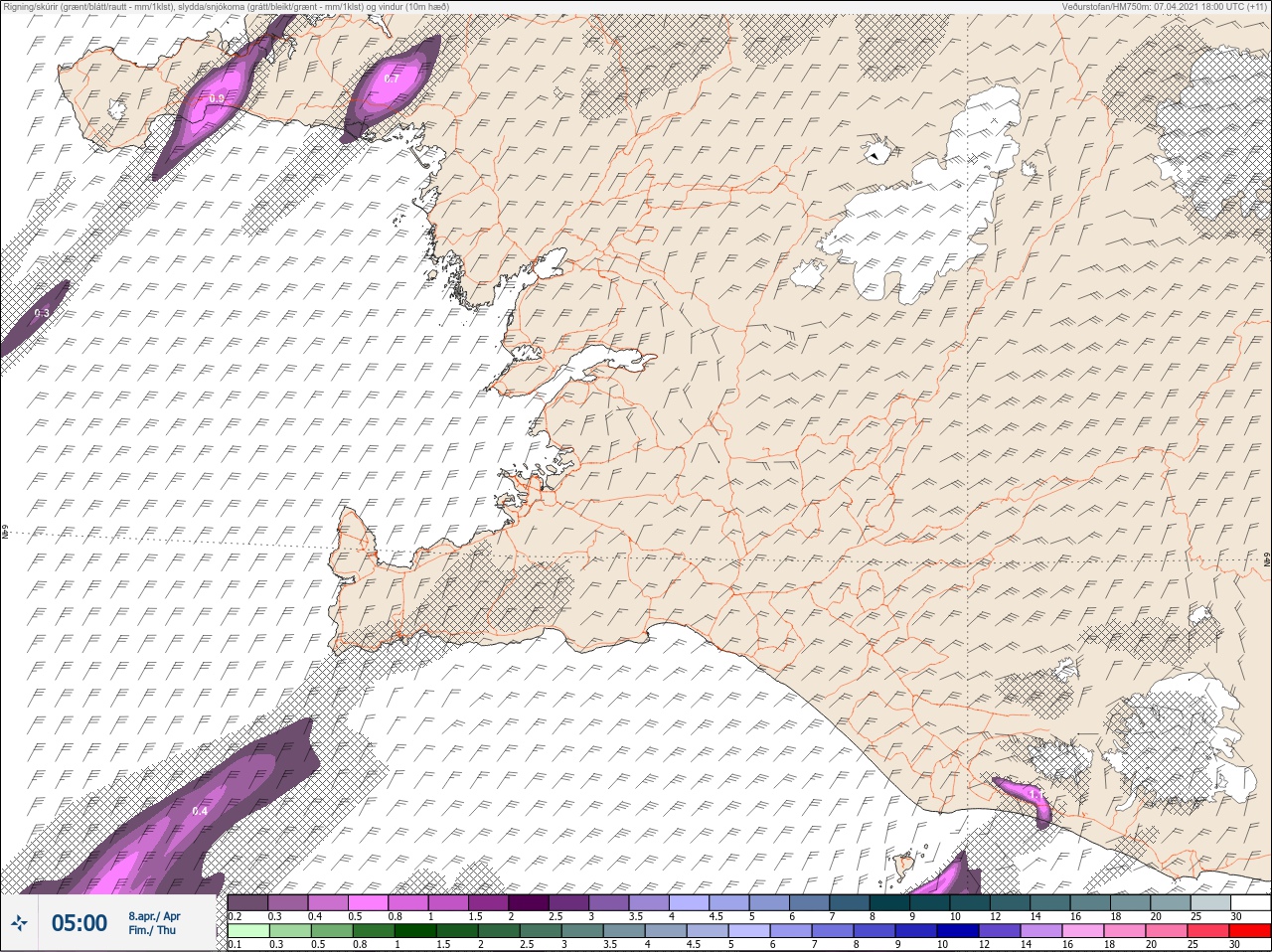Click the 0.9 precipitation value label
1272x952 pixels.
(217, 98)
